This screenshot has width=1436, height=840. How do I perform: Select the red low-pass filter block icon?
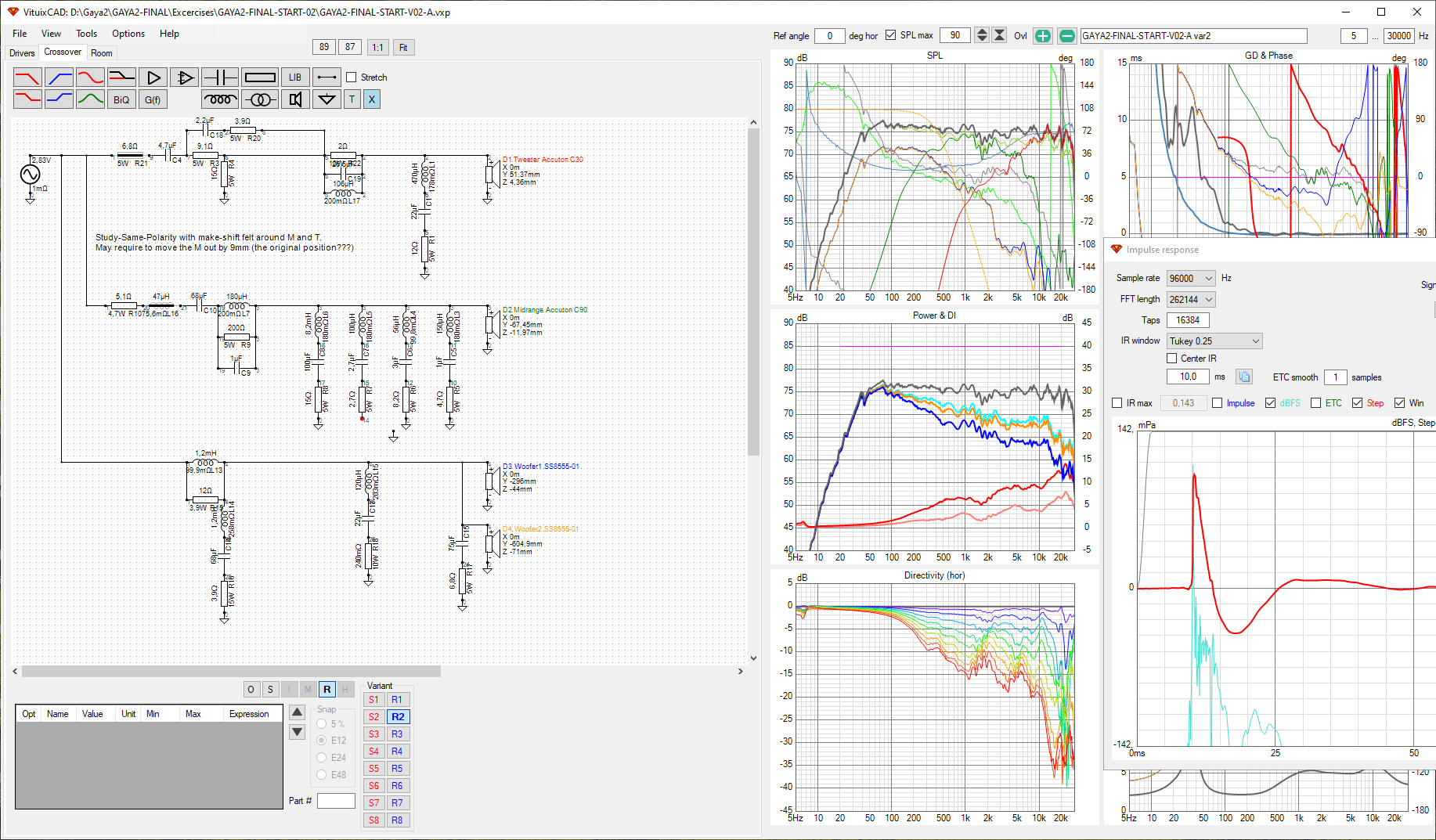pos(27,78)
